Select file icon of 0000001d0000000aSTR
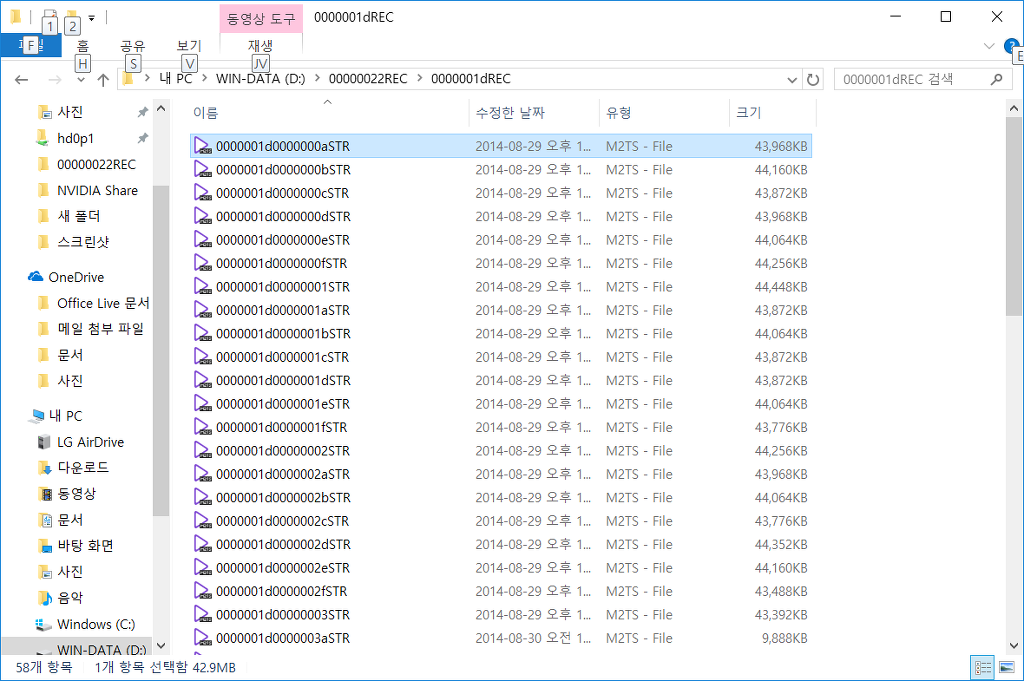The image size is (1024, 681). (202, 146)
